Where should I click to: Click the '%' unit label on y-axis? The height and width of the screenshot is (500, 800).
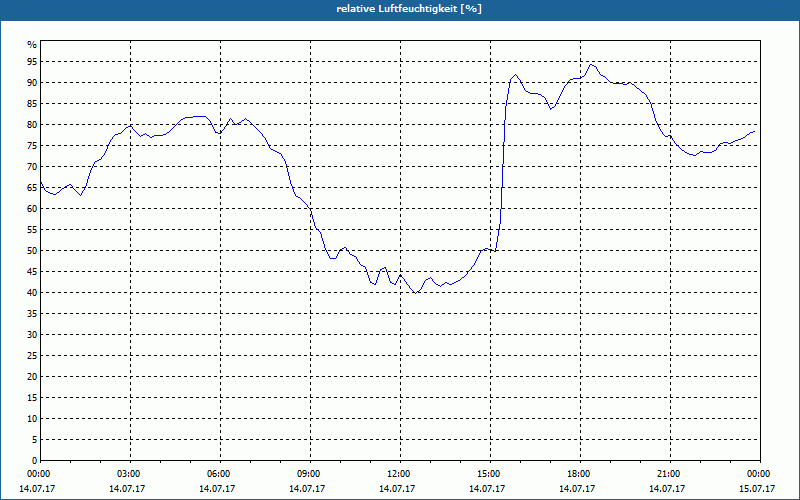pos(33,45)
